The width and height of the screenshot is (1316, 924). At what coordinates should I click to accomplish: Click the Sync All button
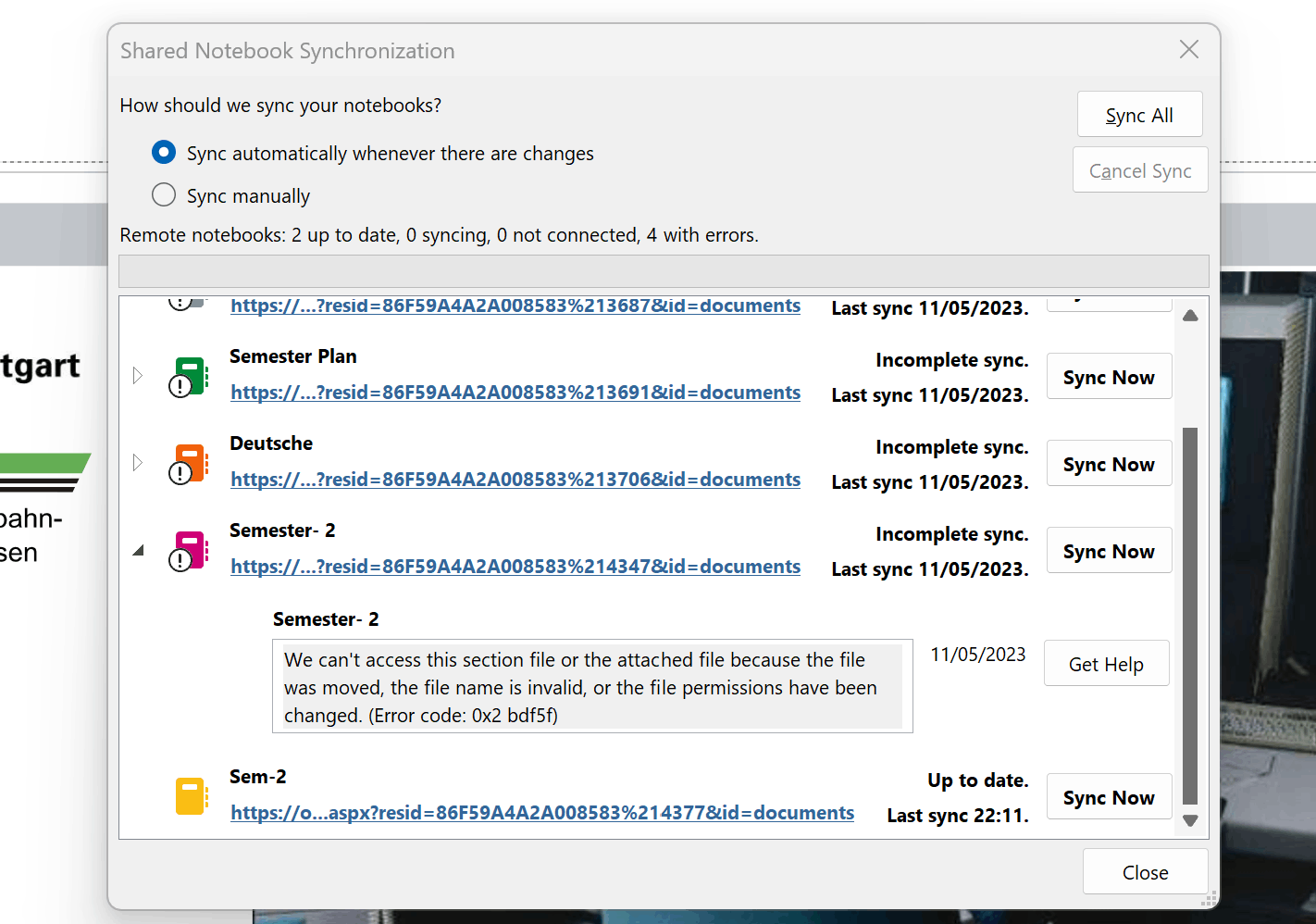1140,115
